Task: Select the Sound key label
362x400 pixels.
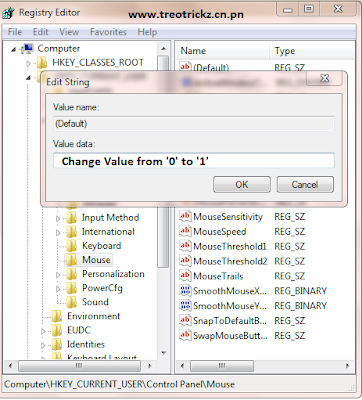Action: (95, 302)
